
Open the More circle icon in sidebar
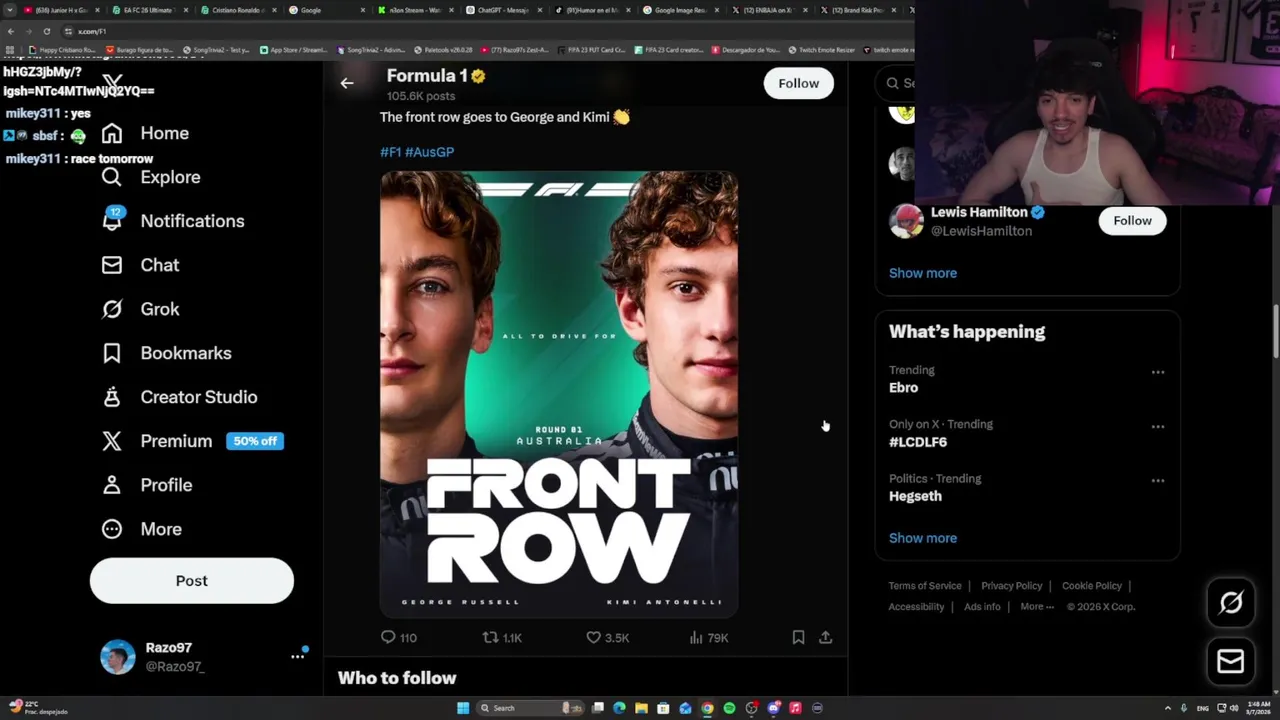point(112,529)
